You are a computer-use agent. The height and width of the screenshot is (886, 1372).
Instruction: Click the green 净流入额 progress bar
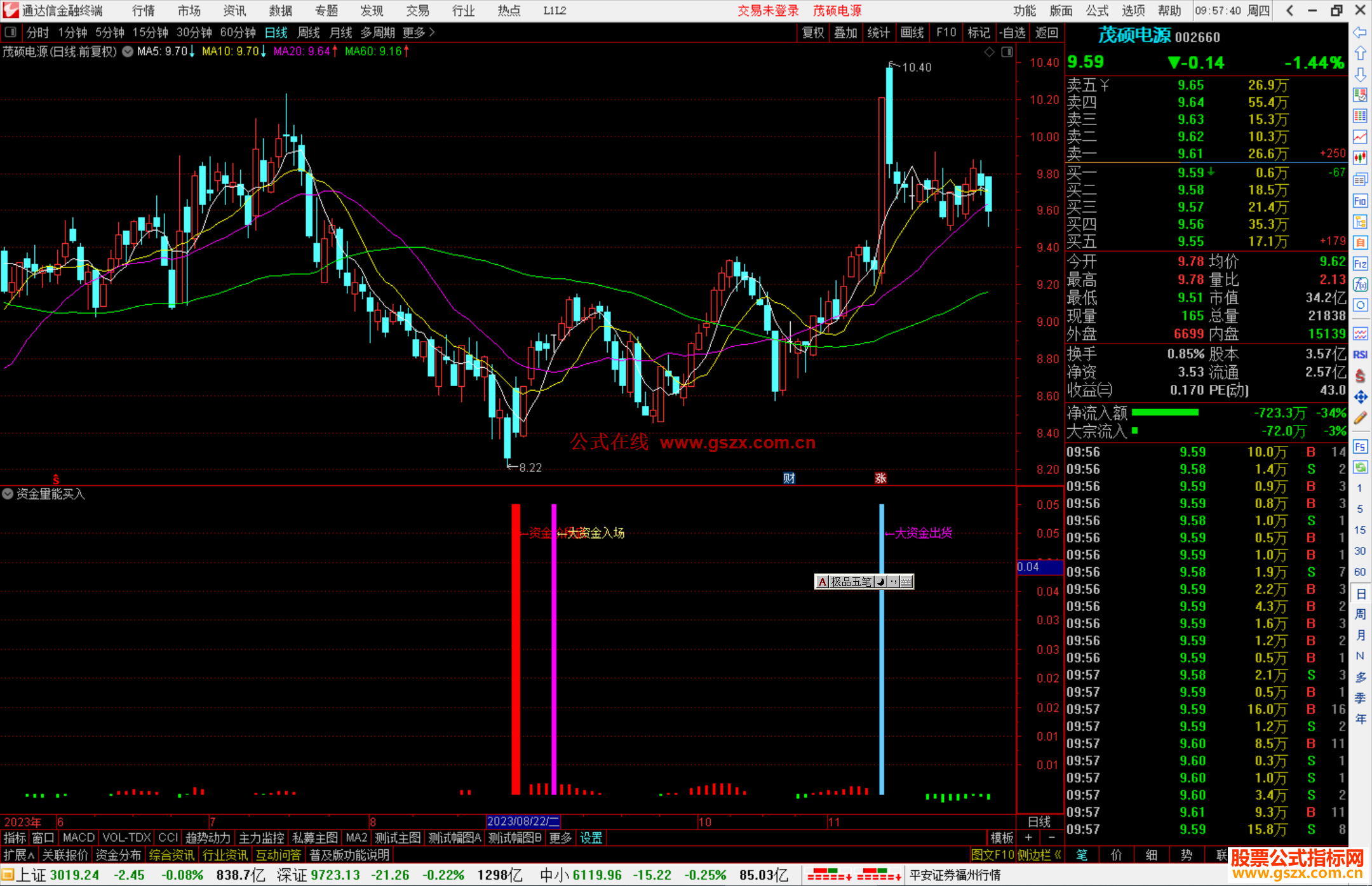pyautogui.click(x=1165, y=413)
